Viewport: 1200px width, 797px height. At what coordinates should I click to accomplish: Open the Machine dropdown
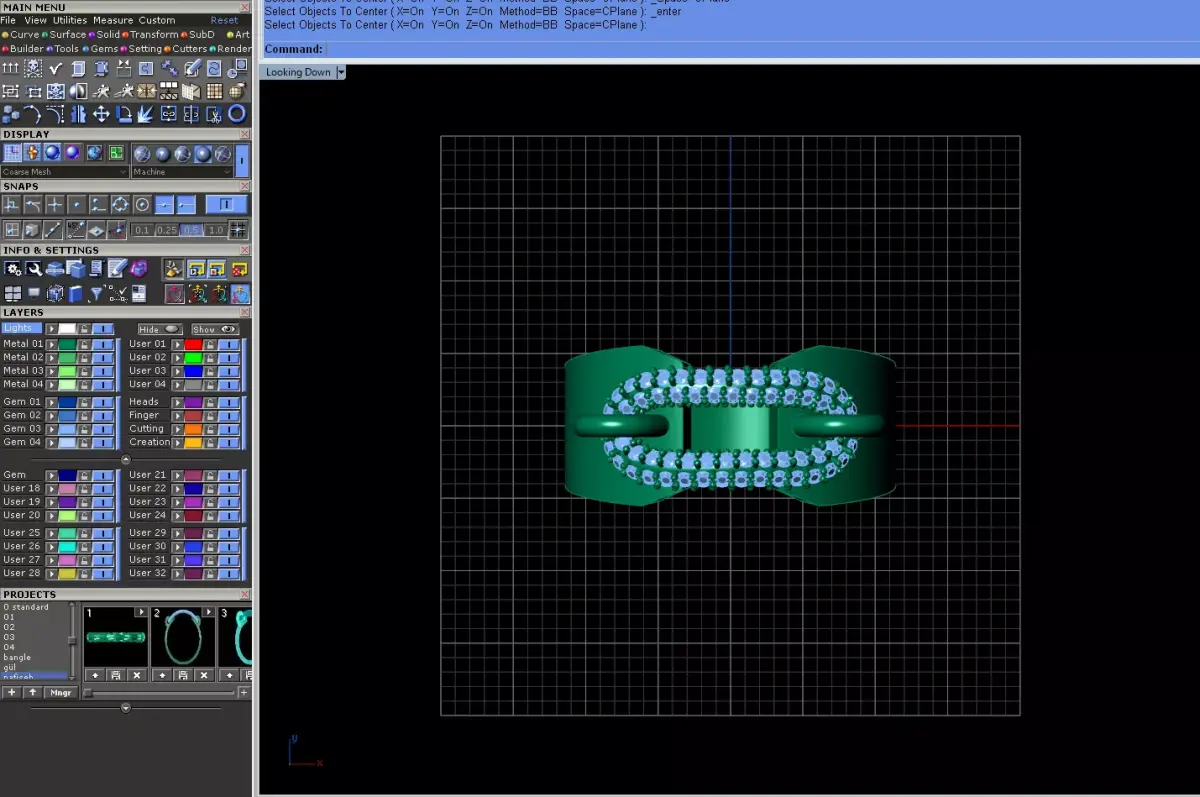pos(182,172)
